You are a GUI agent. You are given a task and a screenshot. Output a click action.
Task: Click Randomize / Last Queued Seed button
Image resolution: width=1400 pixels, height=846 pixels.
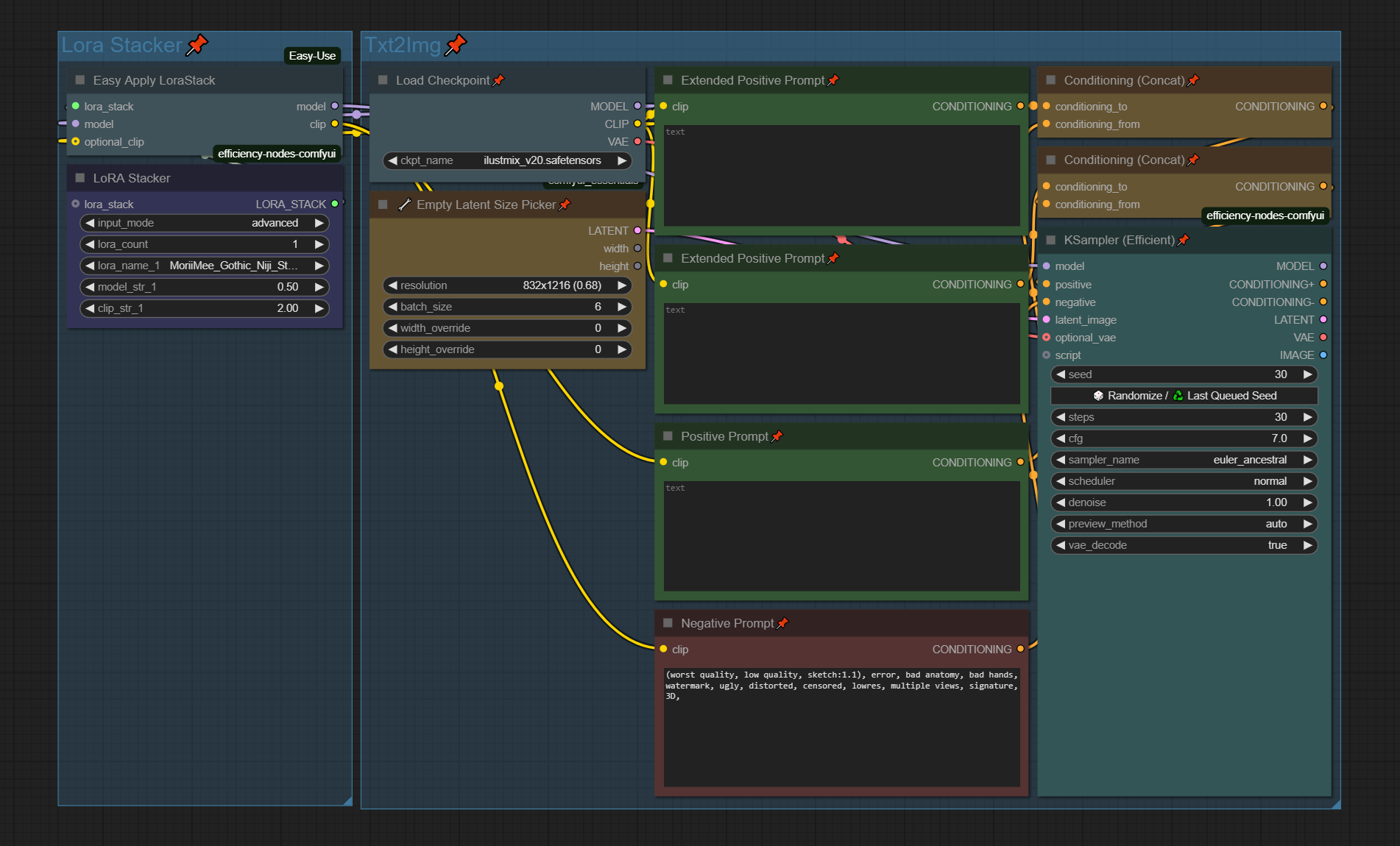1184,396
